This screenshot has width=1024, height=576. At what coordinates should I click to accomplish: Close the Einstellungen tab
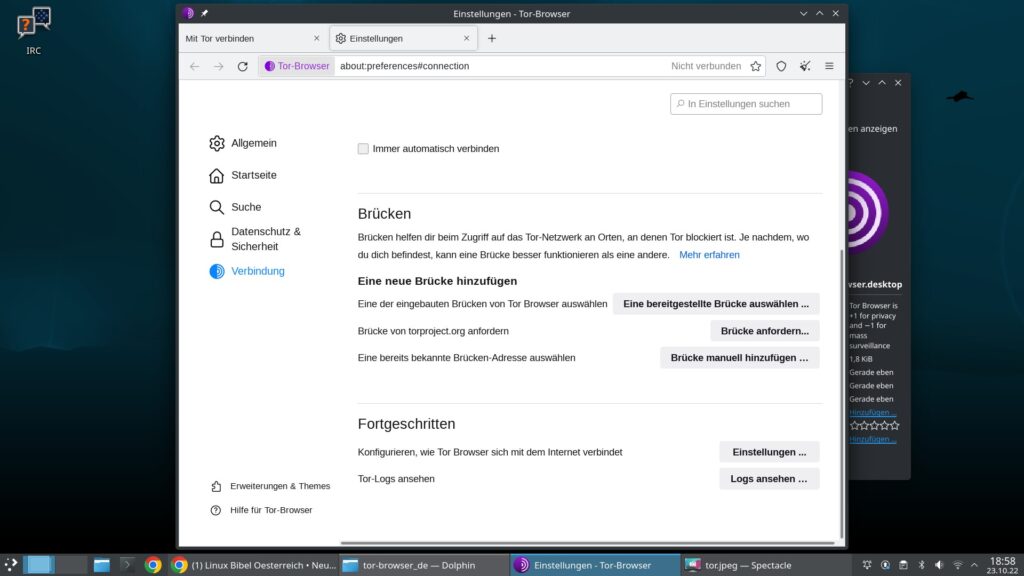466,39
